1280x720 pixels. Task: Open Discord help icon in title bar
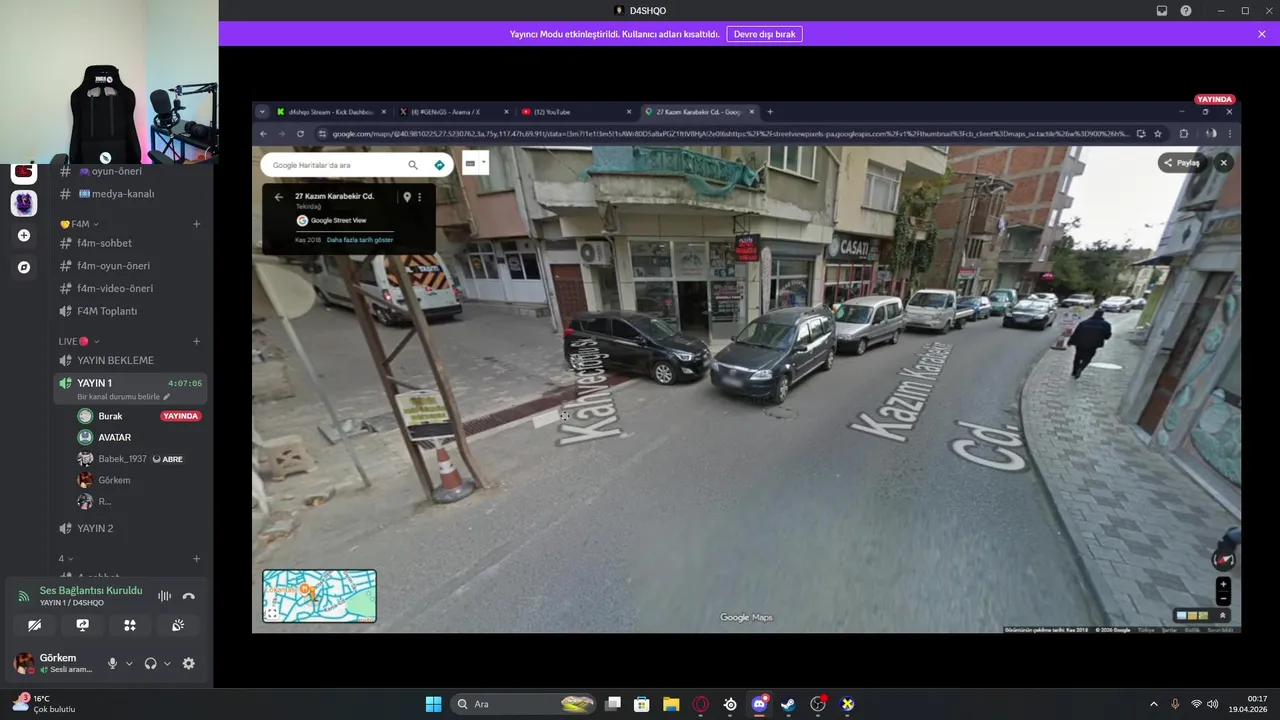click(1186, 10)
